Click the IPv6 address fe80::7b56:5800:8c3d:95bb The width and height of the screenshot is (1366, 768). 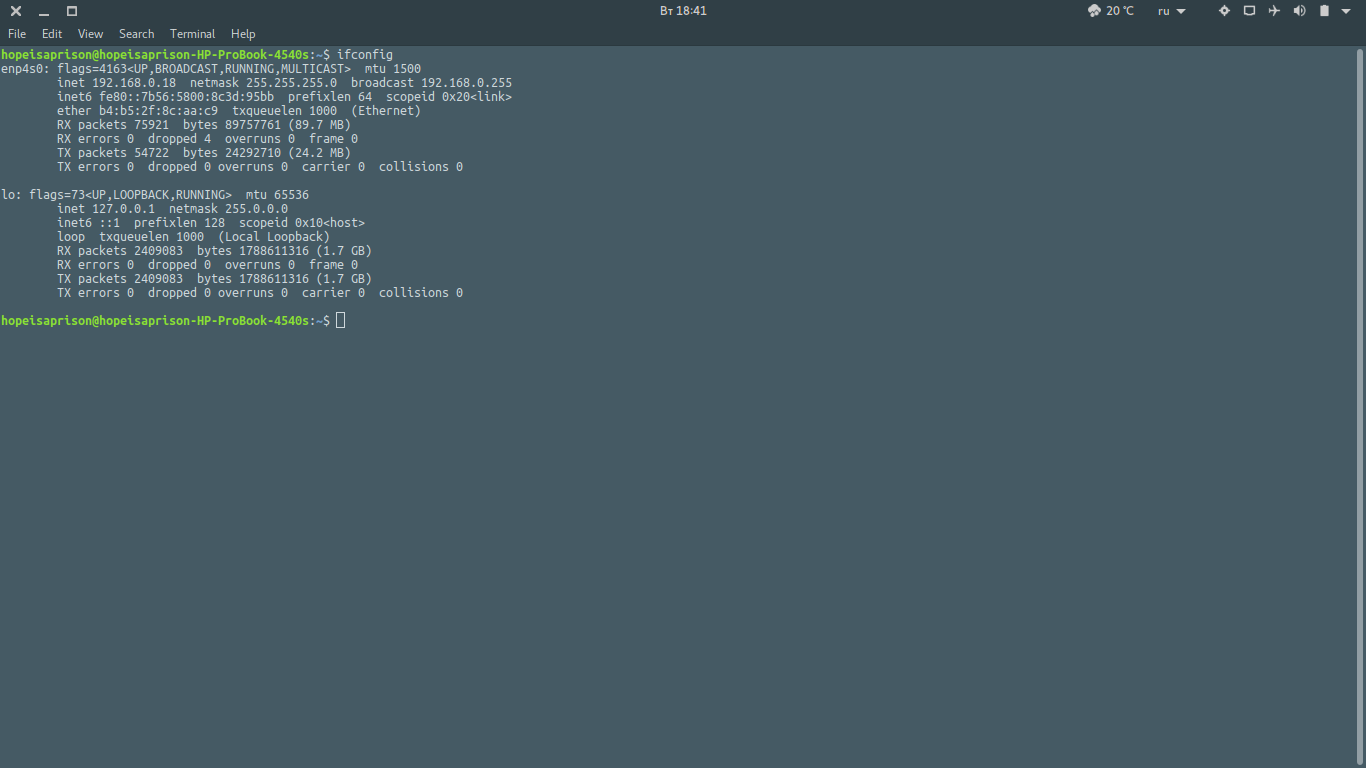tap(187, 96)
